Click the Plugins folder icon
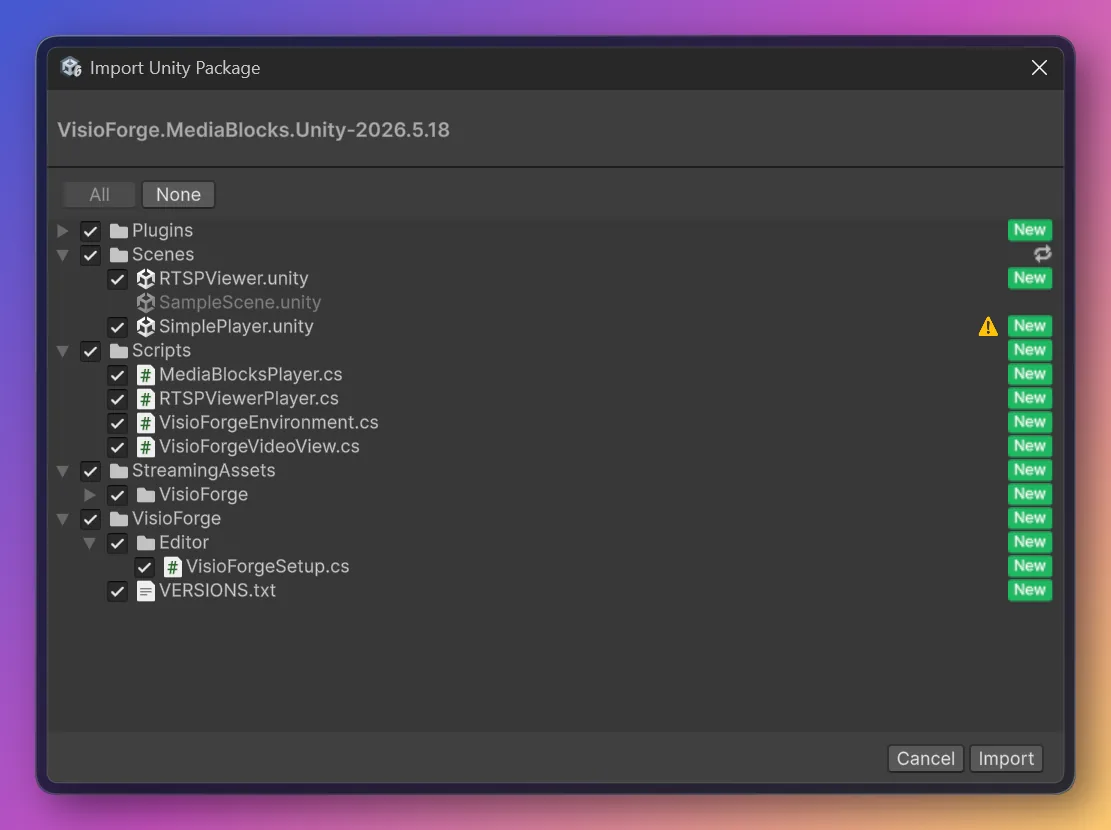This screenshot has height=830, width=1111. coord(118,231)
